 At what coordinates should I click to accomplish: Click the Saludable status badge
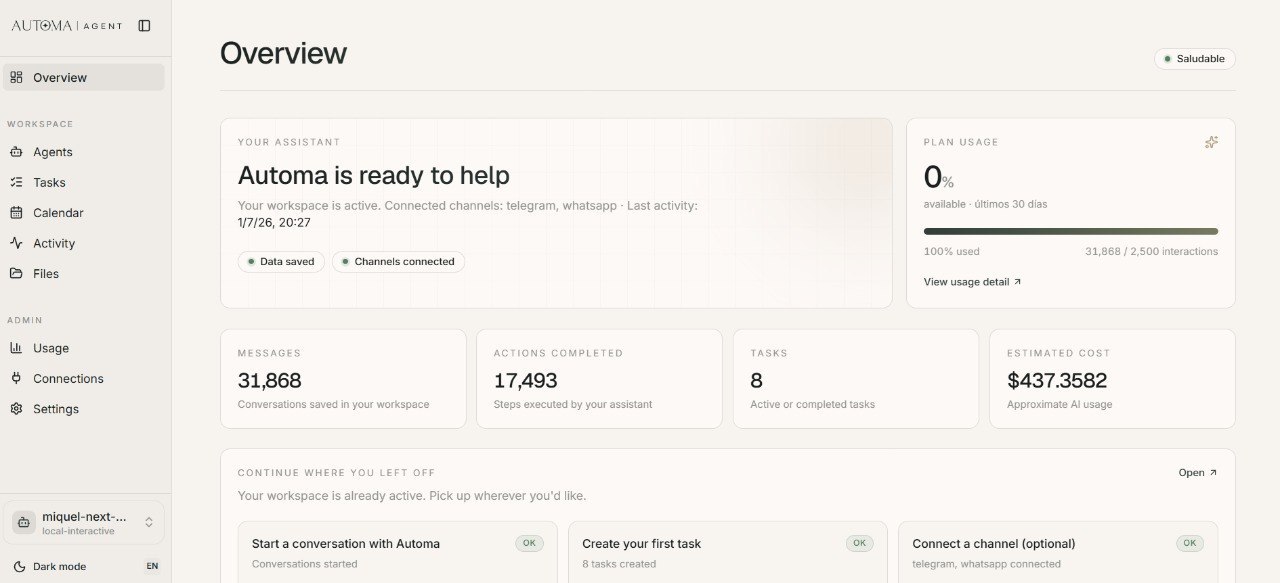click(x=1195, y=59)
